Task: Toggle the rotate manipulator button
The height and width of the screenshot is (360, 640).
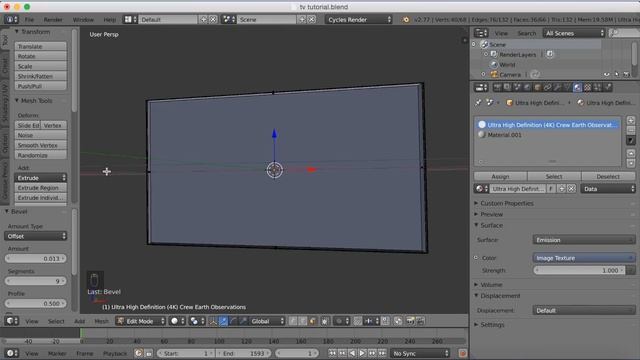Action: (233, 321)
